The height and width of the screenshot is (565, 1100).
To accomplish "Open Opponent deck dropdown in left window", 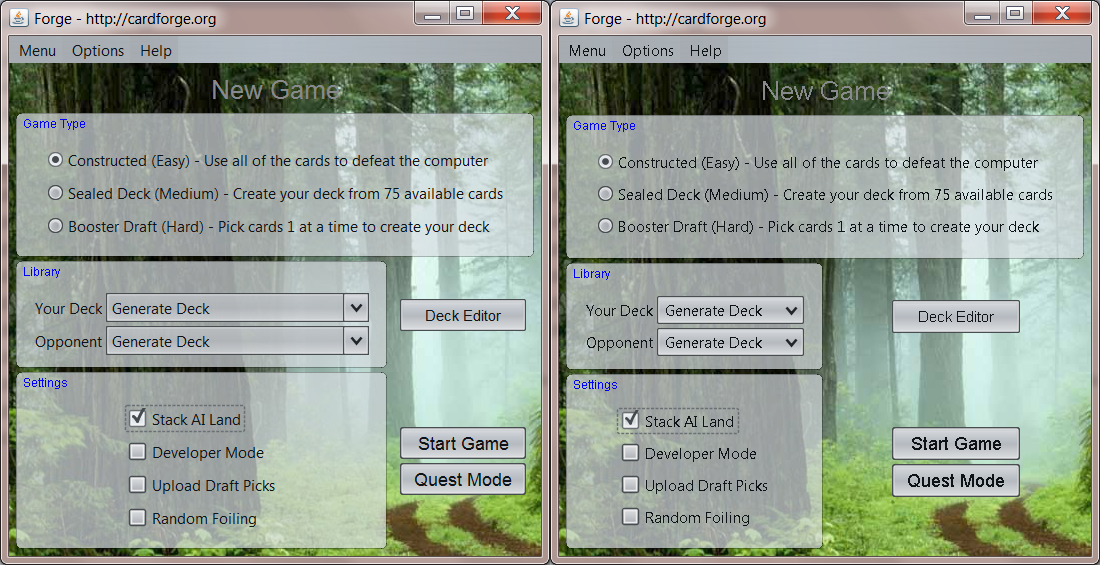I will pos(237,341).
